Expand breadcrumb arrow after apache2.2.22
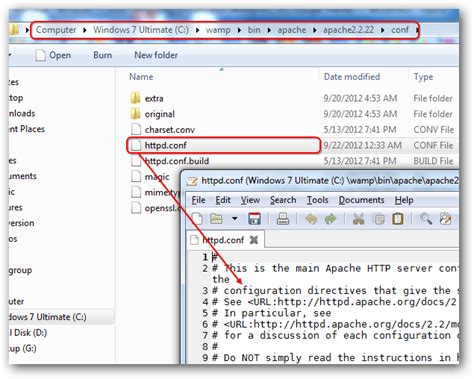 point(383,30)
